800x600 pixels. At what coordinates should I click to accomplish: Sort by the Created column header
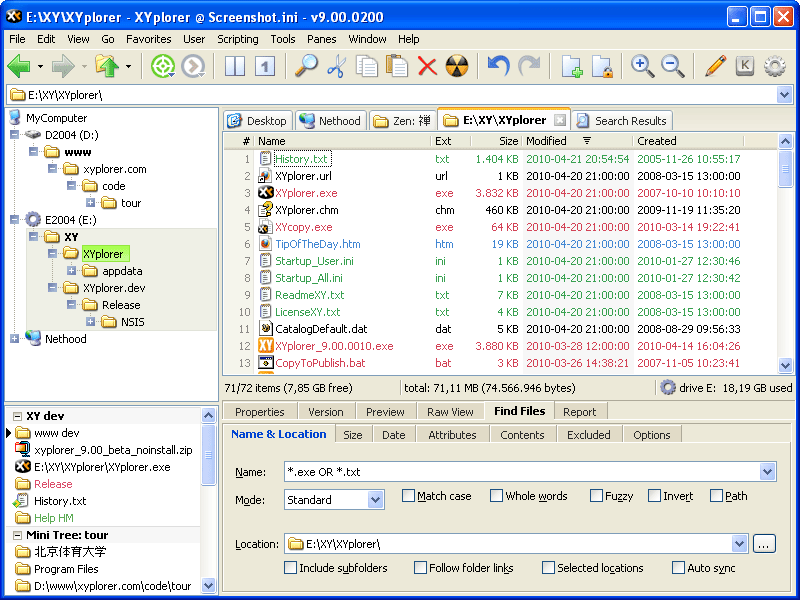pos(688,141)
